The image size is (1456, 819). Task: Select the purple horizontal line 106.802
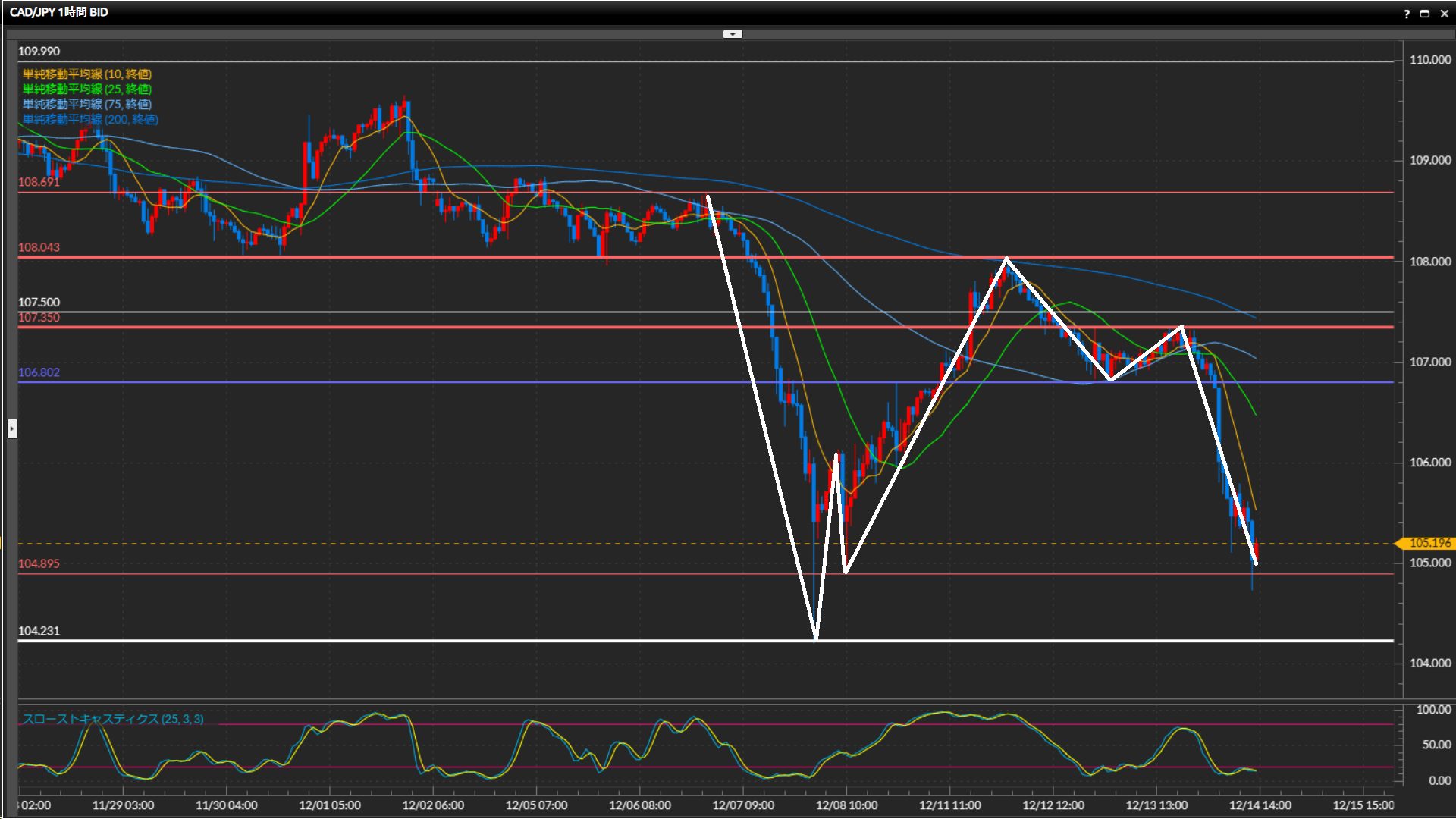click(379, 382)
